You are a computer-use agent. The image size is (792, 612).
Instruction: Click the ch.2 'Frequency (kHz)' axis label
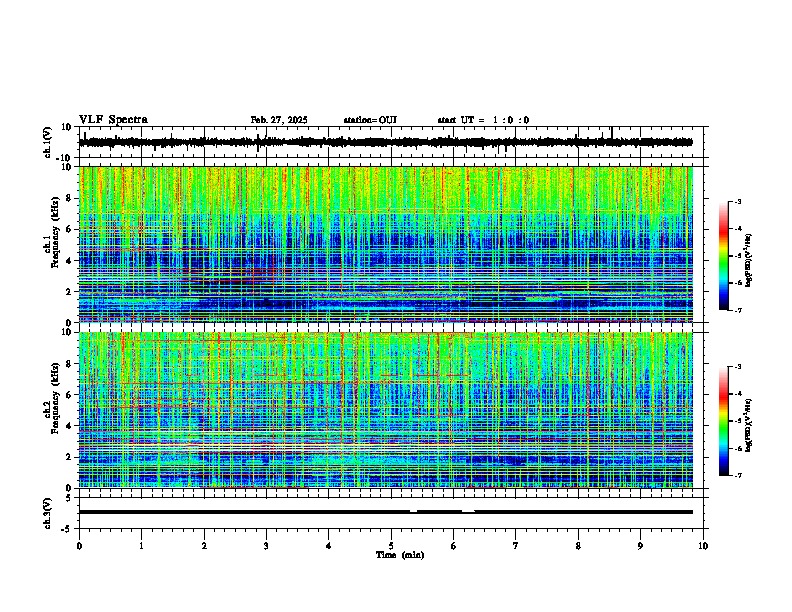coord(55,398)
